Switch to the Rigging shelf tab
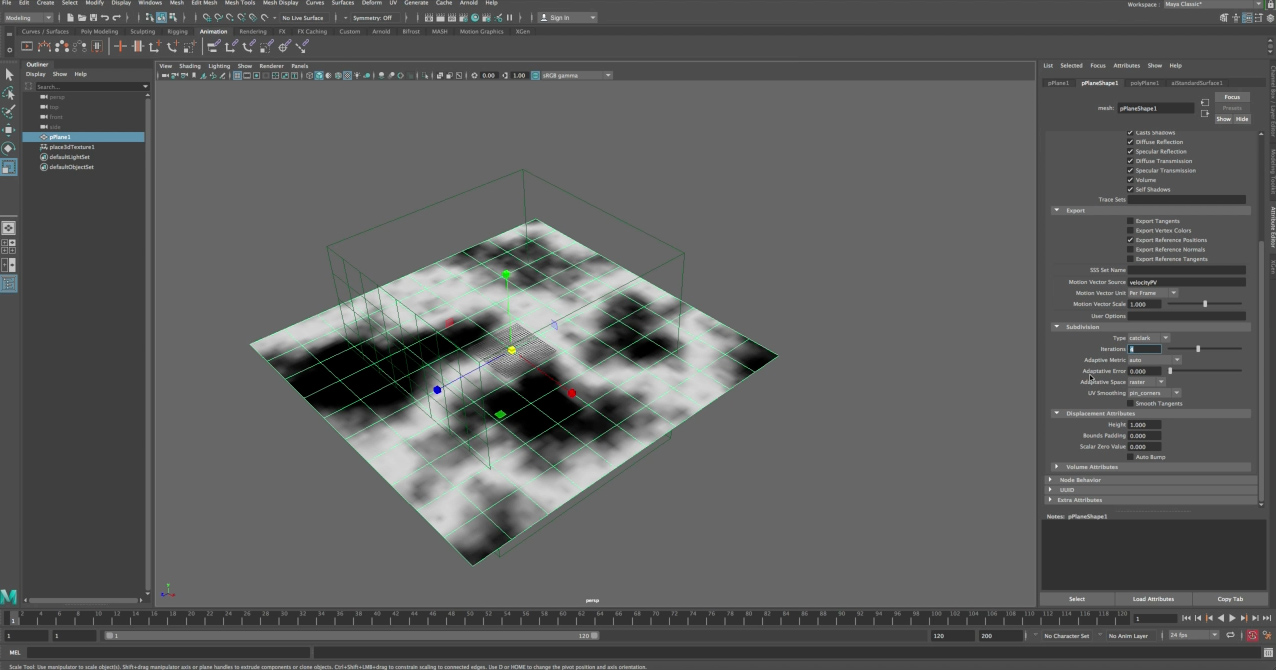The image size is (1276, 670). coord(177,31)
